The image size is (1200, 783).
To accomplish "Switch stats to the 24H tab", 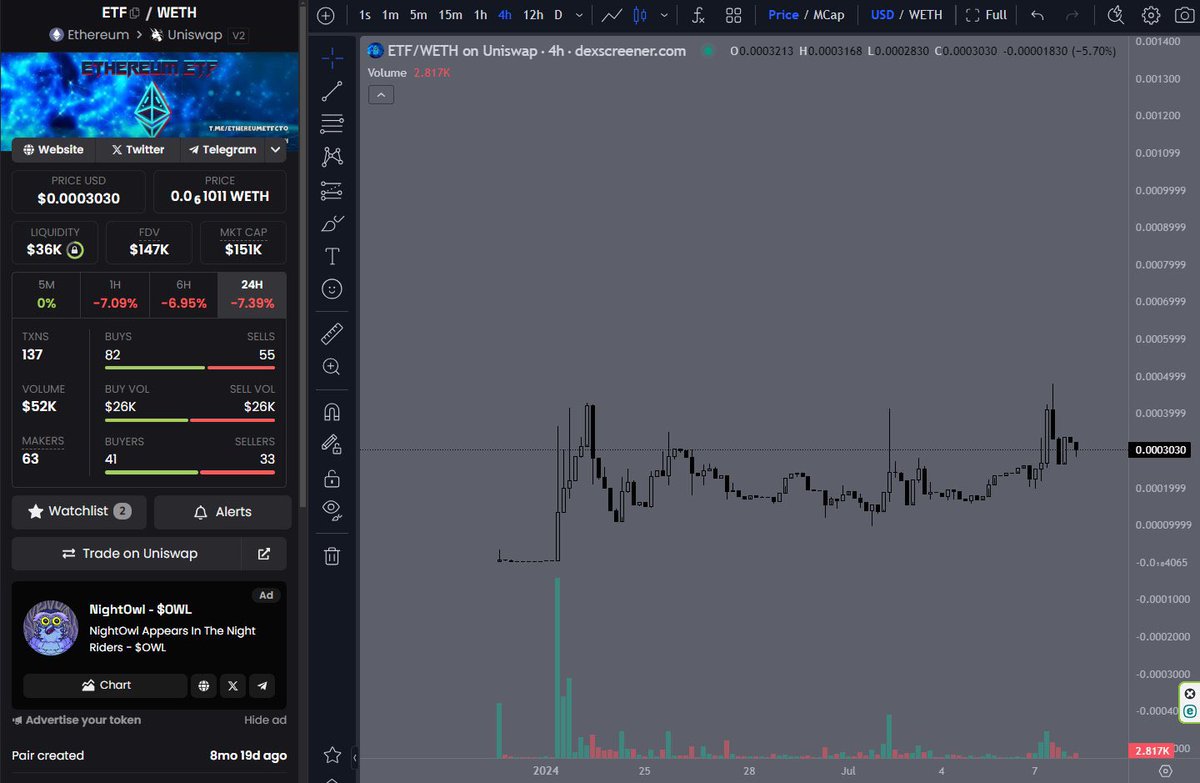I will 252,293.
